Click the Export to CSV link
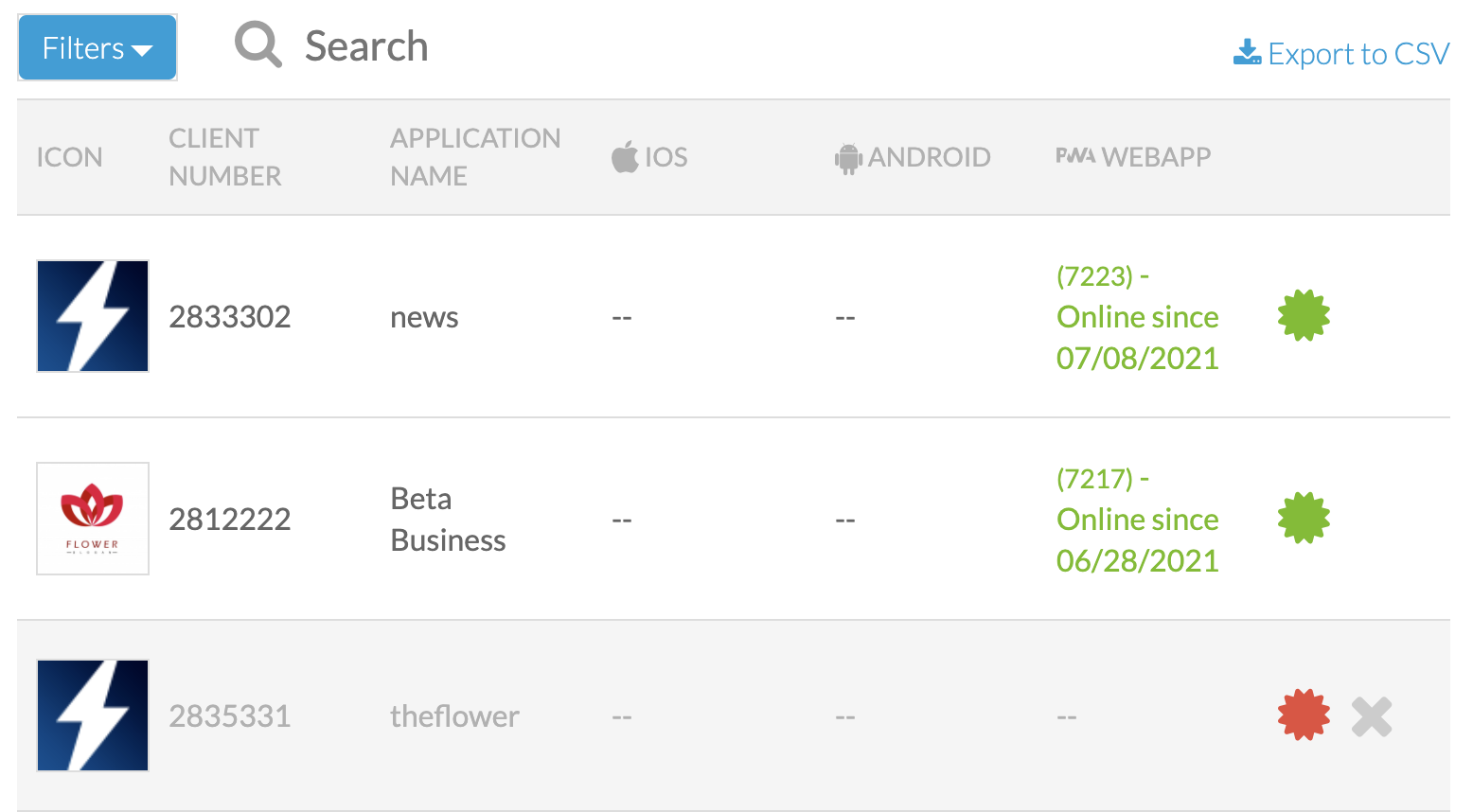1473x812 pixels. pyautogui.click(x=1340, y=54)
